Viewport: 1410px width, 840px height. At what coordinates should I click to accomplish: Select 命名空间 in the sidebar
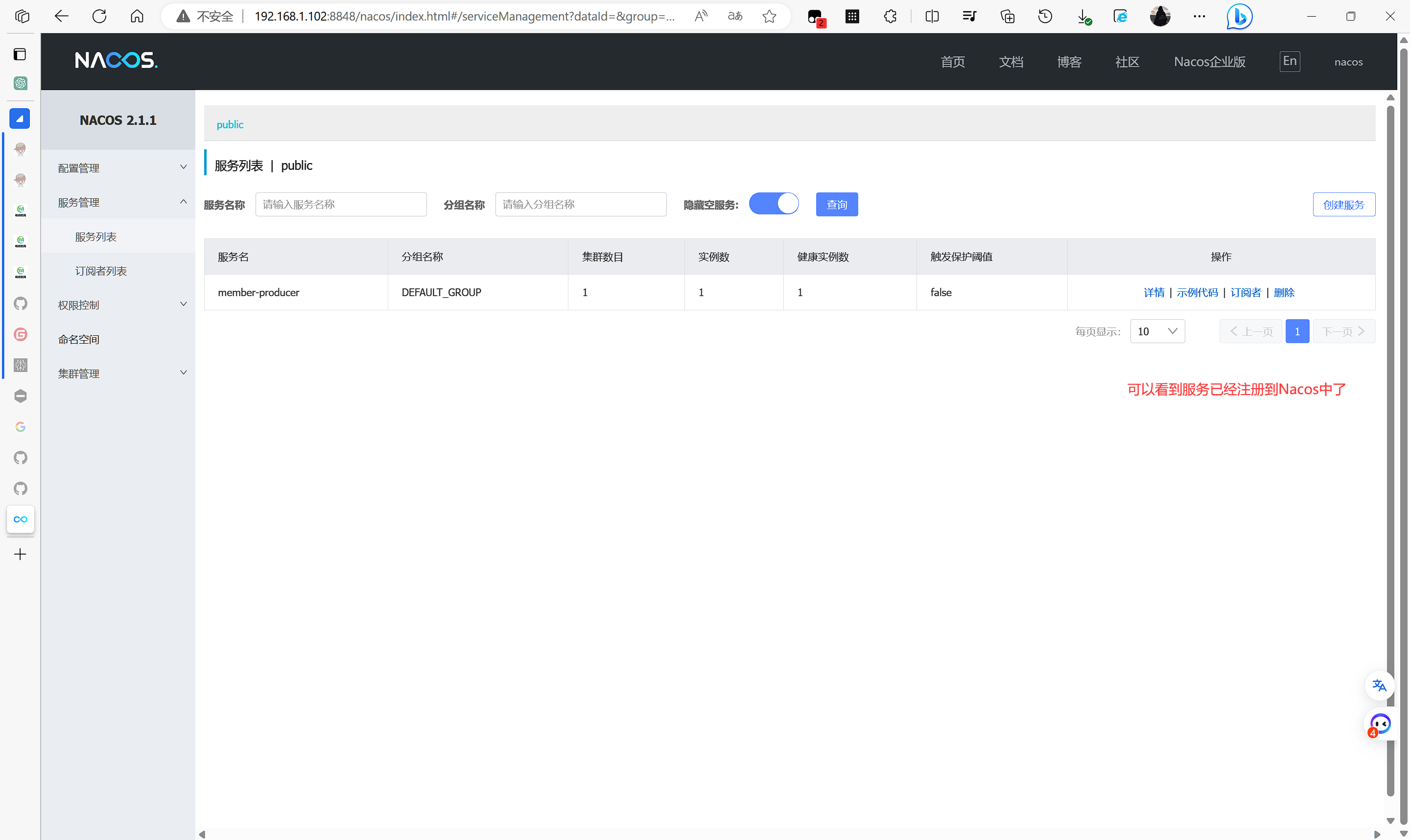pyautogui.click(x=79, y=339)
